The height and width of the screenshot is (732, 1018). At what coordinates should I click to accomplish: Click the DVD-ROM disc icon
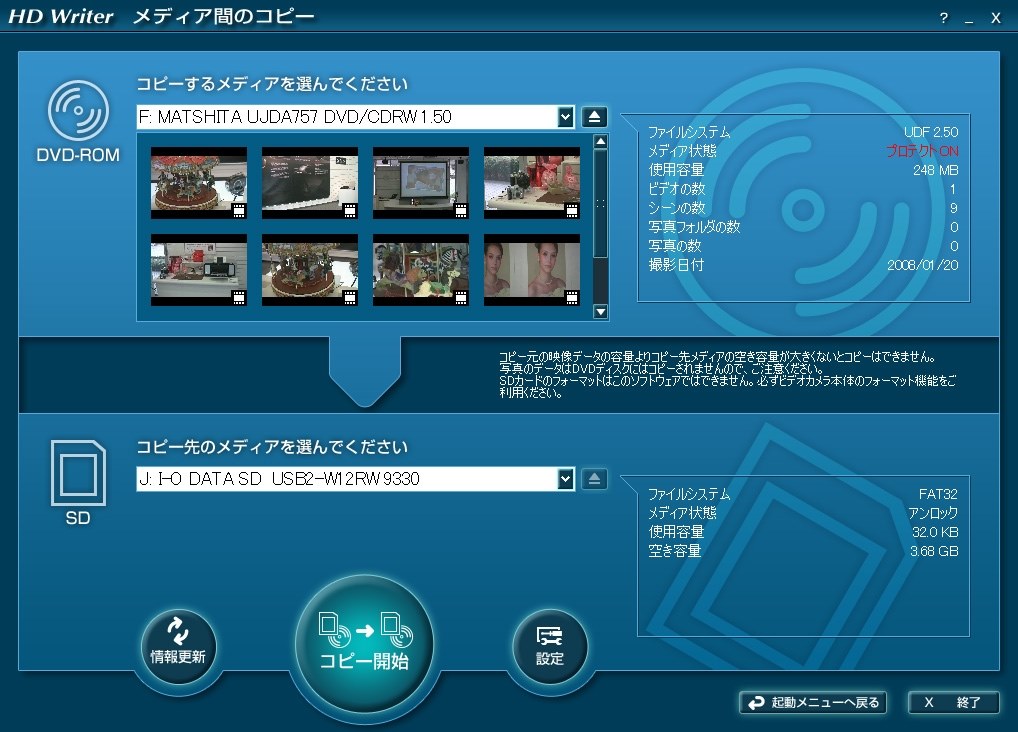pyautogui.click(x=78, y=110)
